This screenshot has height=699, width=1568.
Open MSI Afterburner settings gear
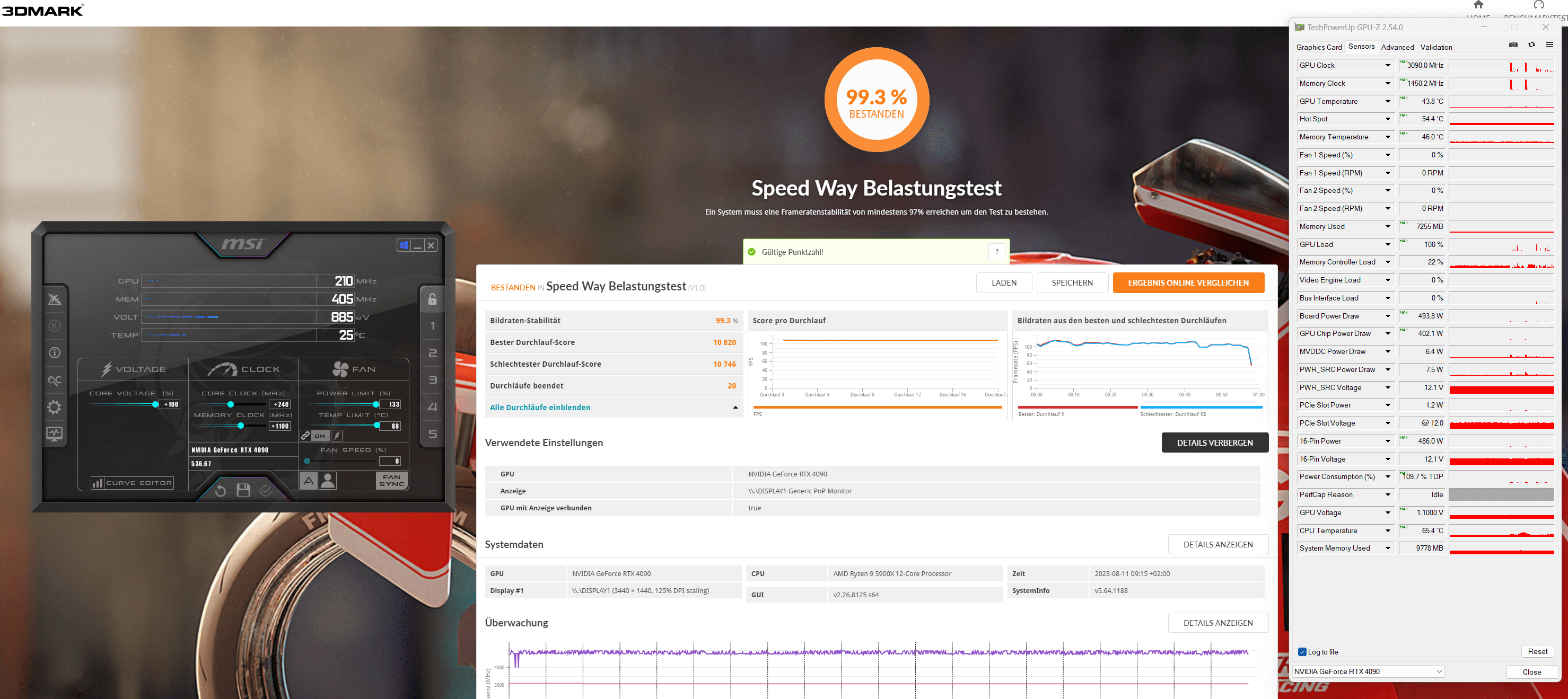click(54, 407)
